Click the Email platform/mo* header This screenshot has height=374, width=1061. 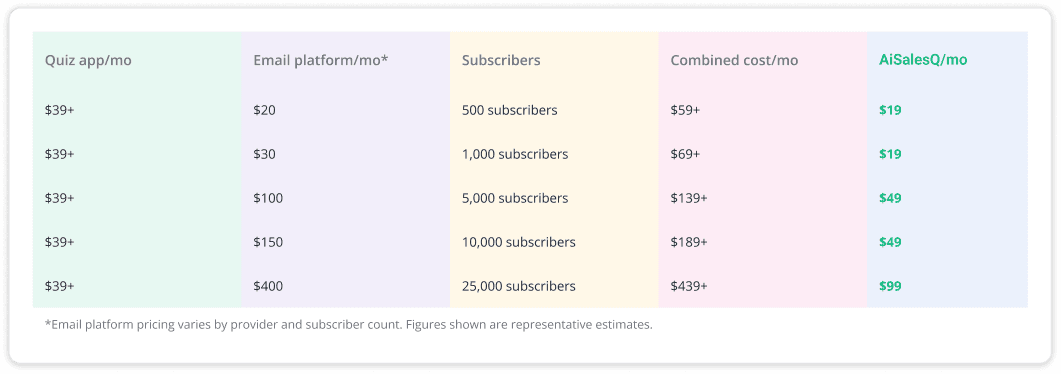[321, 60]
